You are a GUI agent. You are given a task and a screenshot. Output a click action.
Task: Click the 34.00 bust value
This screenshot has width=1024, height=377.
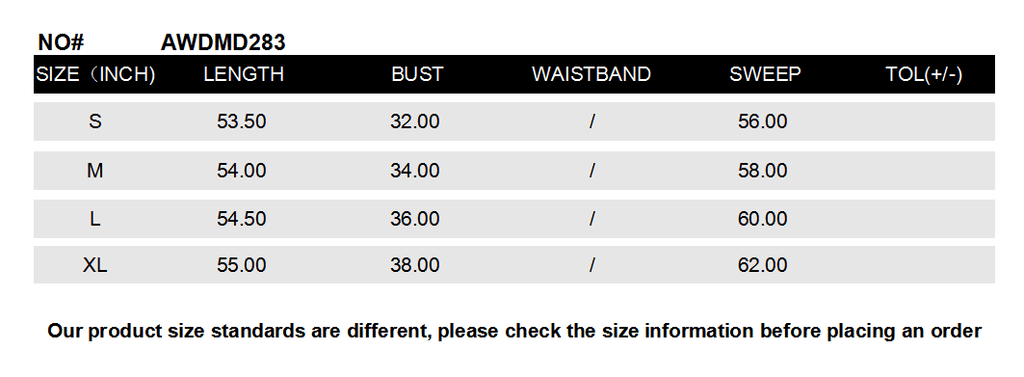click(x=415, y=171)
